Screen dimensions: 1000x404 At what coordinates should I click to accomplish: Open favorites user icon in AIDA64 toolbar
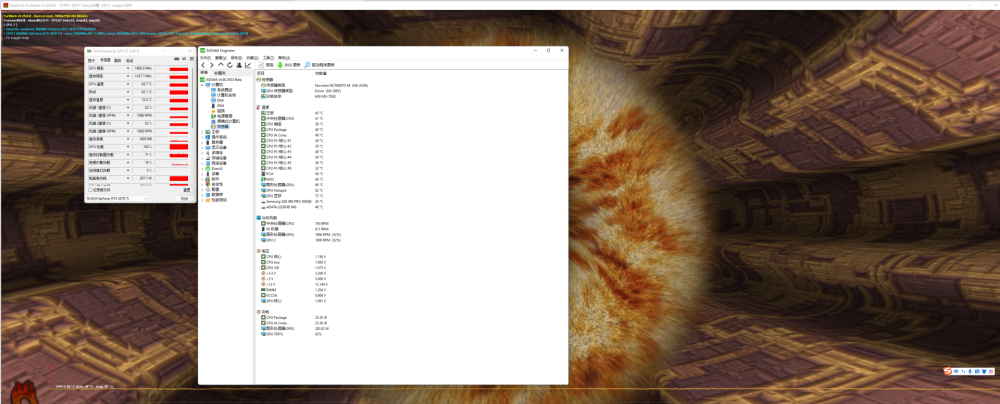pos(239,65)
